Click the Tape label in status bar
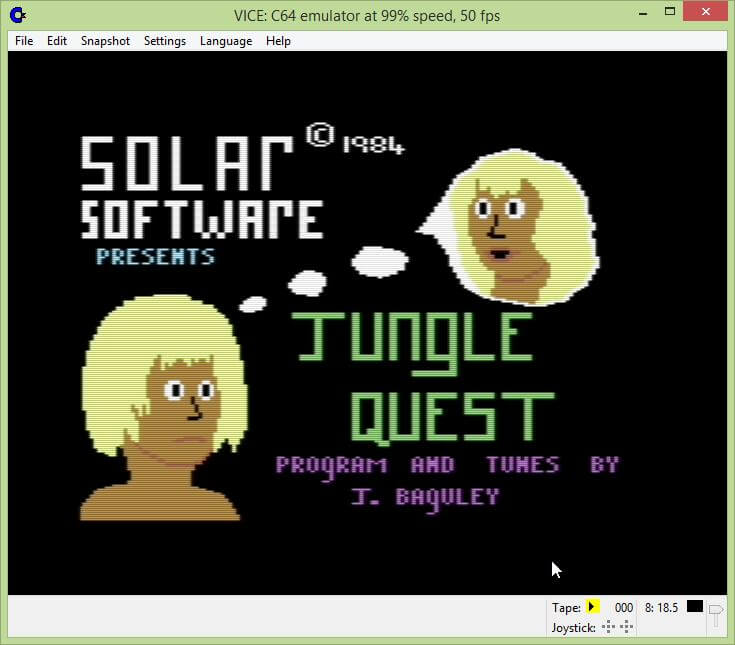 (566, 608)
